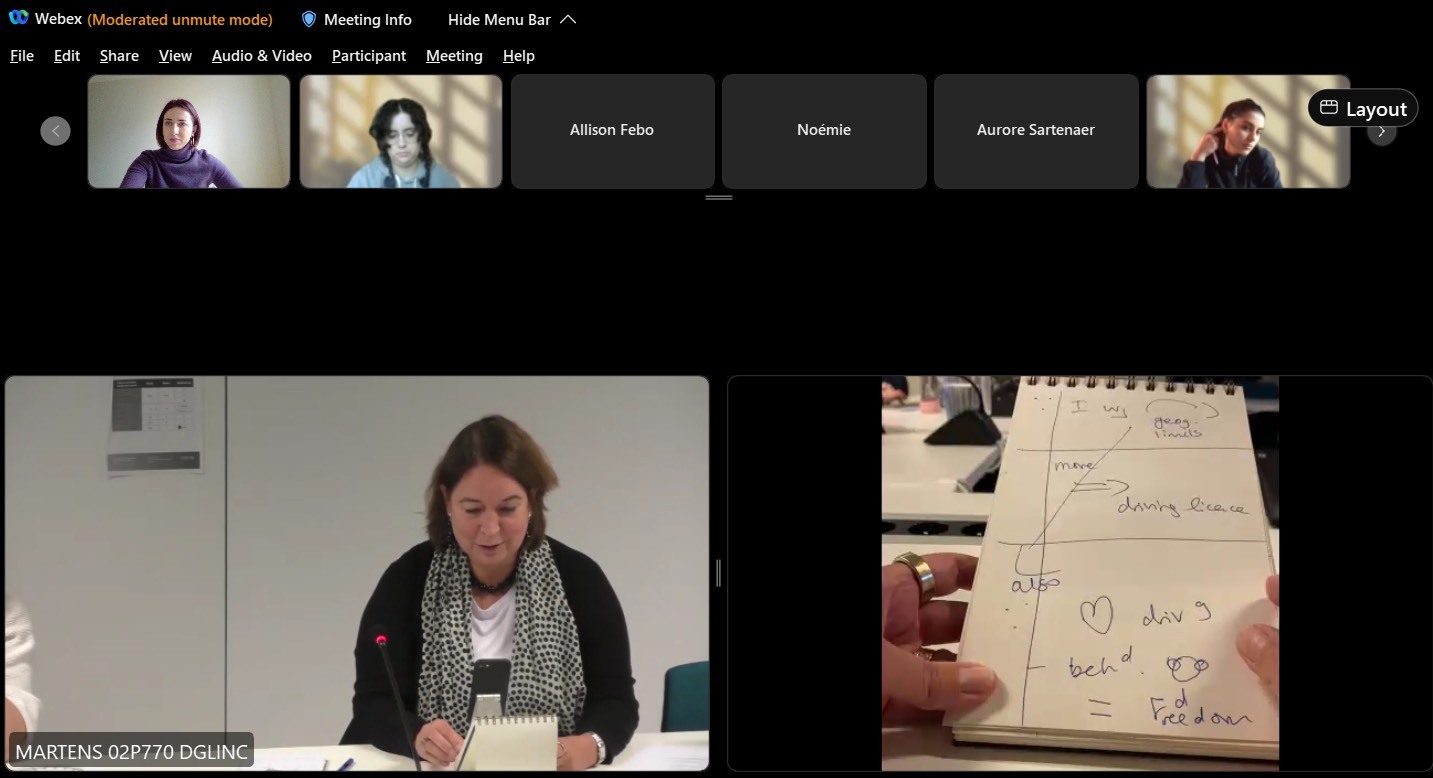Open the Meeting menu
The image size is (1433, 778).
[454, 56]
